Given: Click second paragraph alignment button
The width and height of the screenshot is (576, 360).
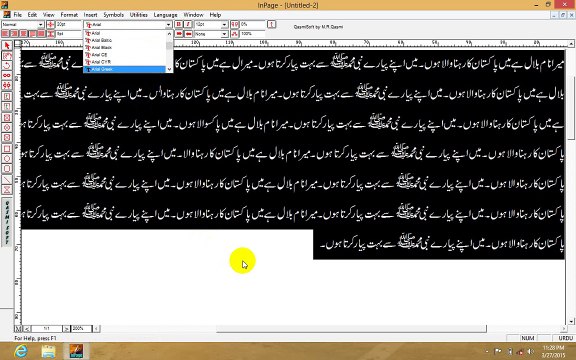Looking at the screenshot, I should (14, 34).
